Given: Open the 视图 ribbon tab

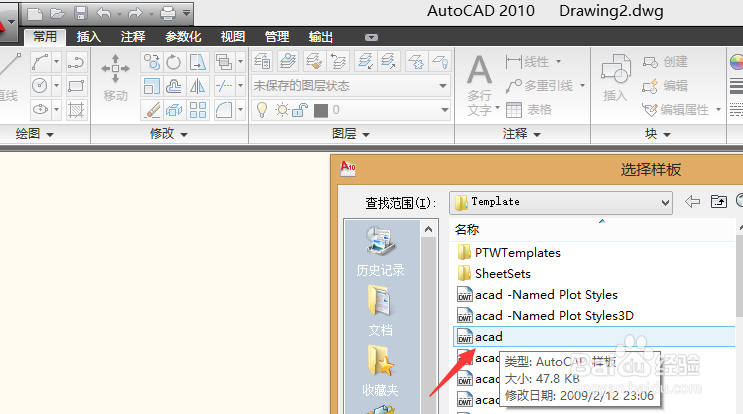Looking at the screenshot, I should coord(233,36).
